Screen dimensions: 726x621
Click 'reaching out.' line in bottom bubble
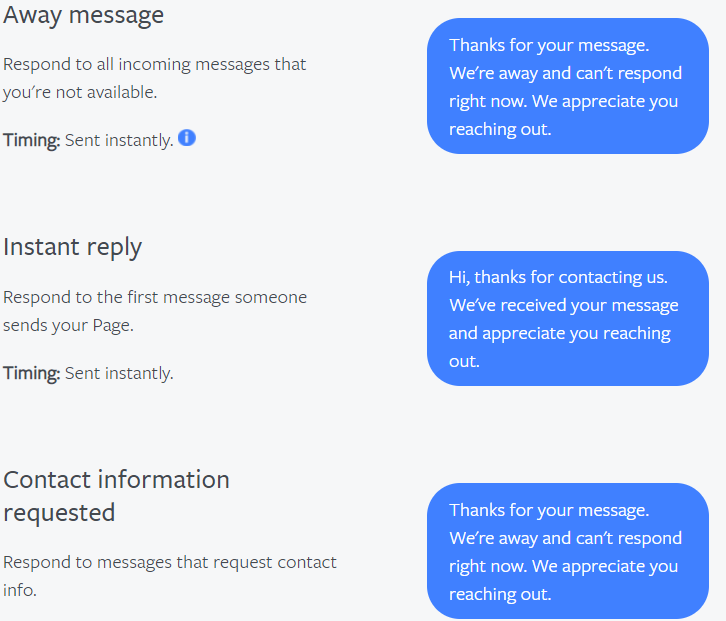pyautogui.click(x=500, y=594)
